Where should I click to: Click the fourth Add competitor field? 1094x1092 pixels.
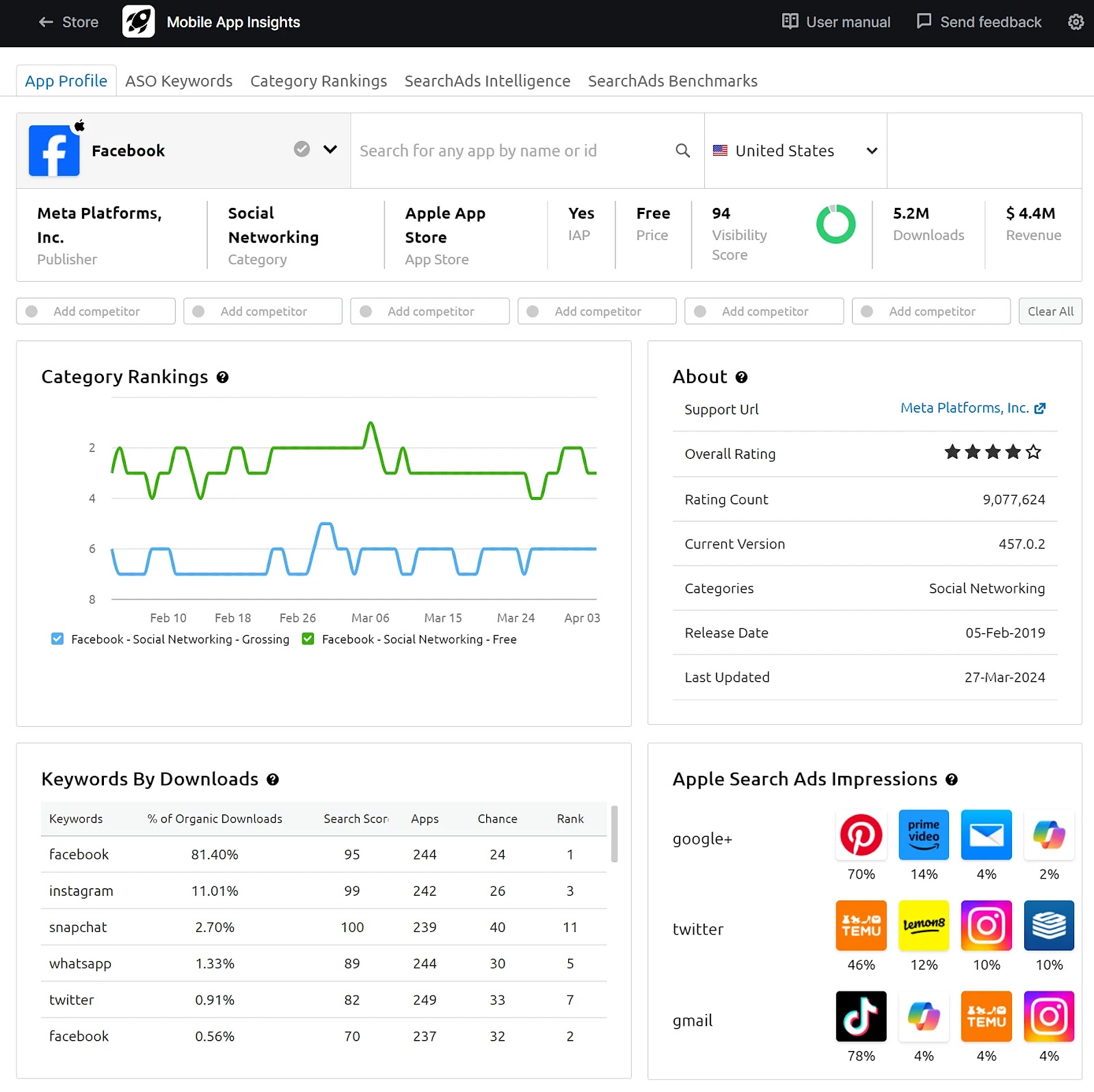[597, 311]
